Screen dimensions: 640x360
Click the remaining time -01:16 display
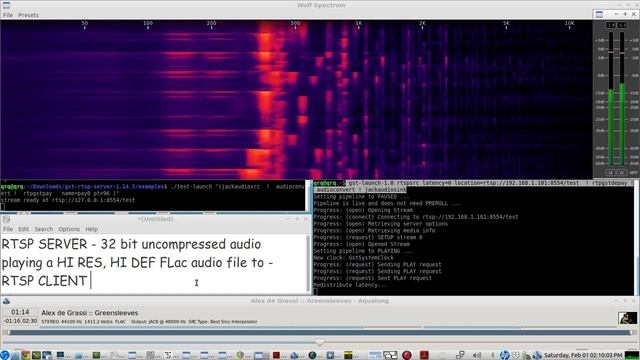(x=12, y=321)
